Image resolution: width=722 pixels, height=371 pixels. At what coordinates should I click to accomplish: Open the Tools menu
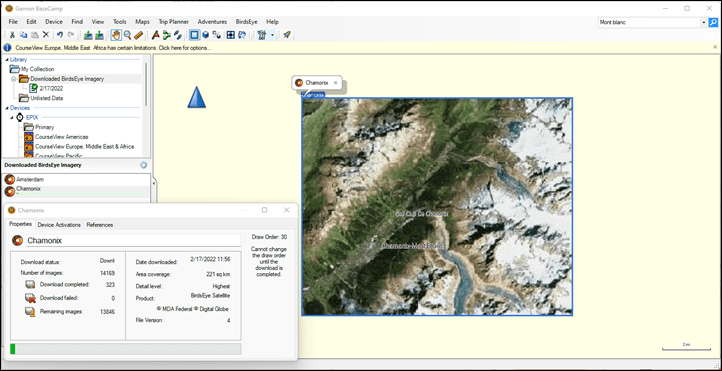[120, 22]
